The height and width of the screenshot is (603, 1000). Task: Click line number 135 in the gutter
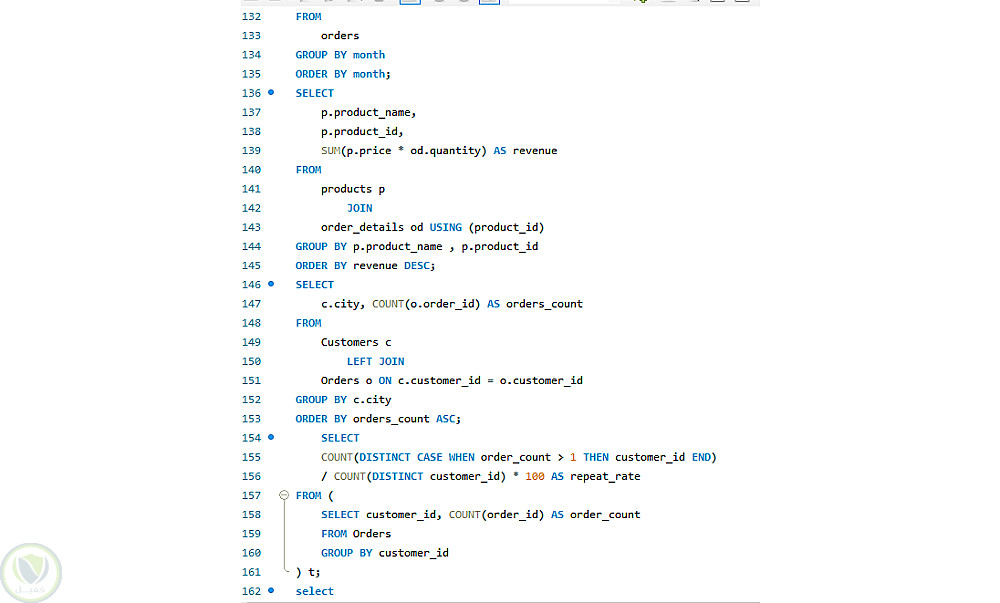pos(251,74)
